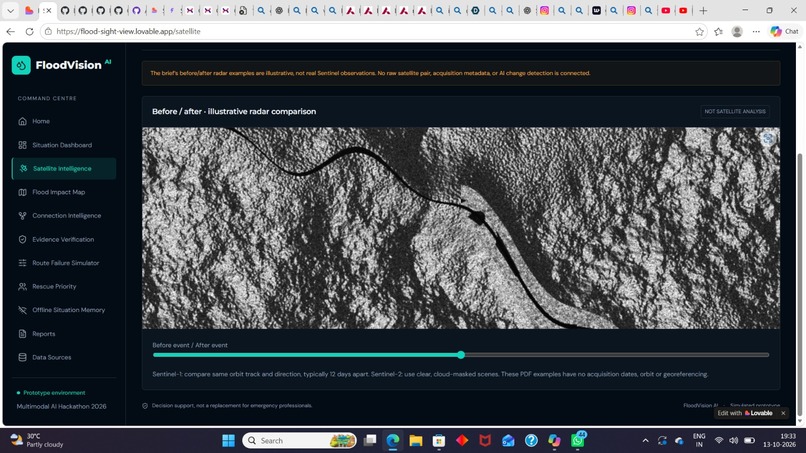The width and height of the screenshot is (806, 453).
Task: Click the NOT SATELLITE ANALYSIS badge
Action: (x=735, y=112)
